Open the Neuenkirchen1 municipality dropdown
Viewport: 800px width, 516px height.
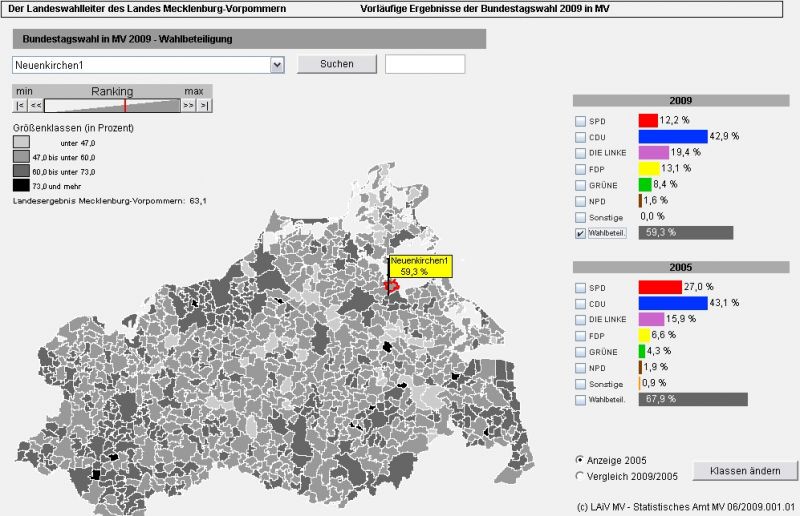tap(277, 65)
